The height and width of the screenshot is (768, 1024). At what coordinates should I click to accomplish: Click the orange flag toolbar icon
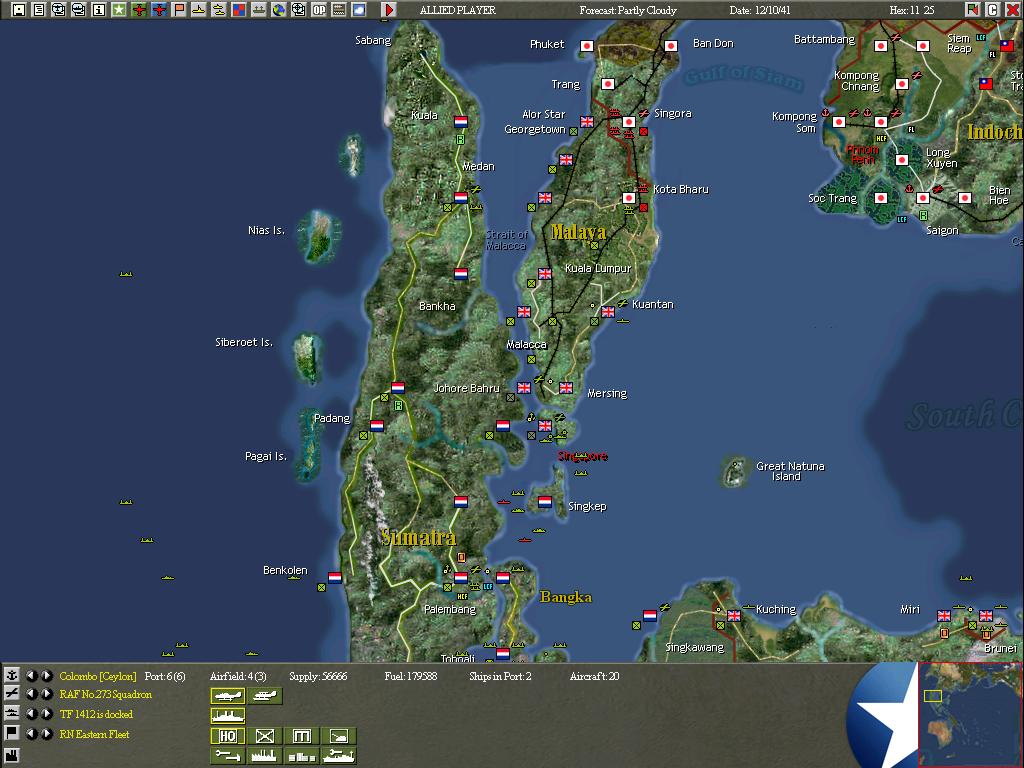pos(178,10)
